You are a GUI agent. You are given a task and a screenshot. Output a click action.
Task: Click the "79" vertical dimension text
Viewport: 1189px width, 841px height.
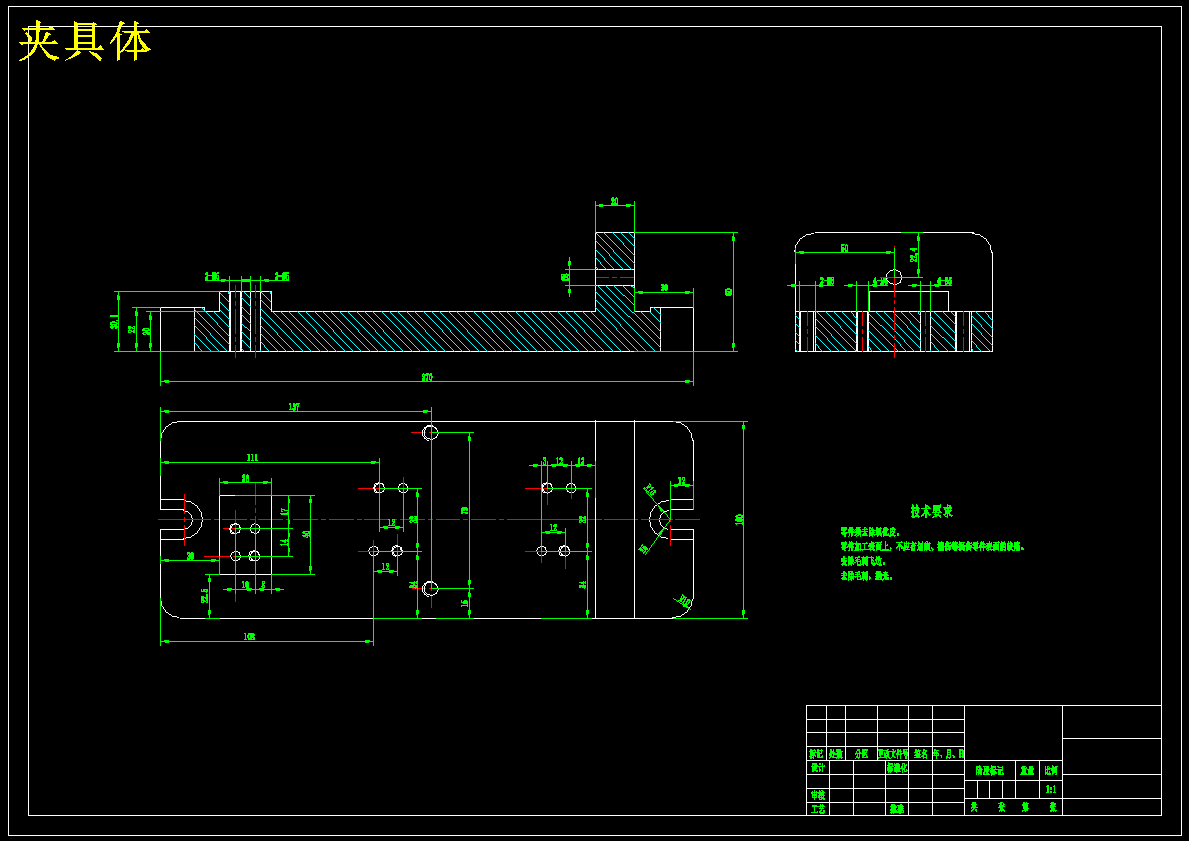(466, 511)
